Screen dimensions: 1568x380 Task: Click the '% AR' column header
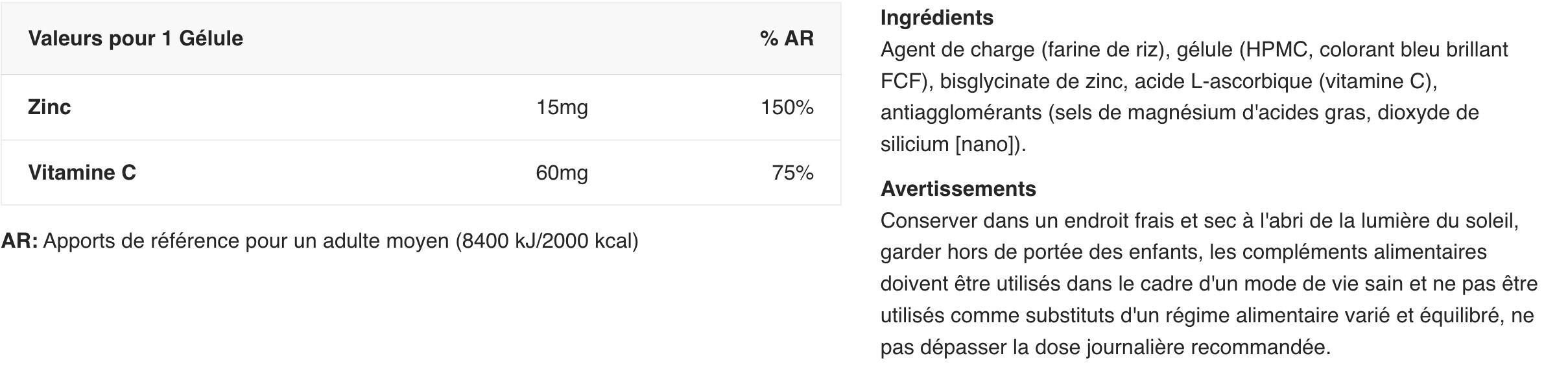pos(787,38)
